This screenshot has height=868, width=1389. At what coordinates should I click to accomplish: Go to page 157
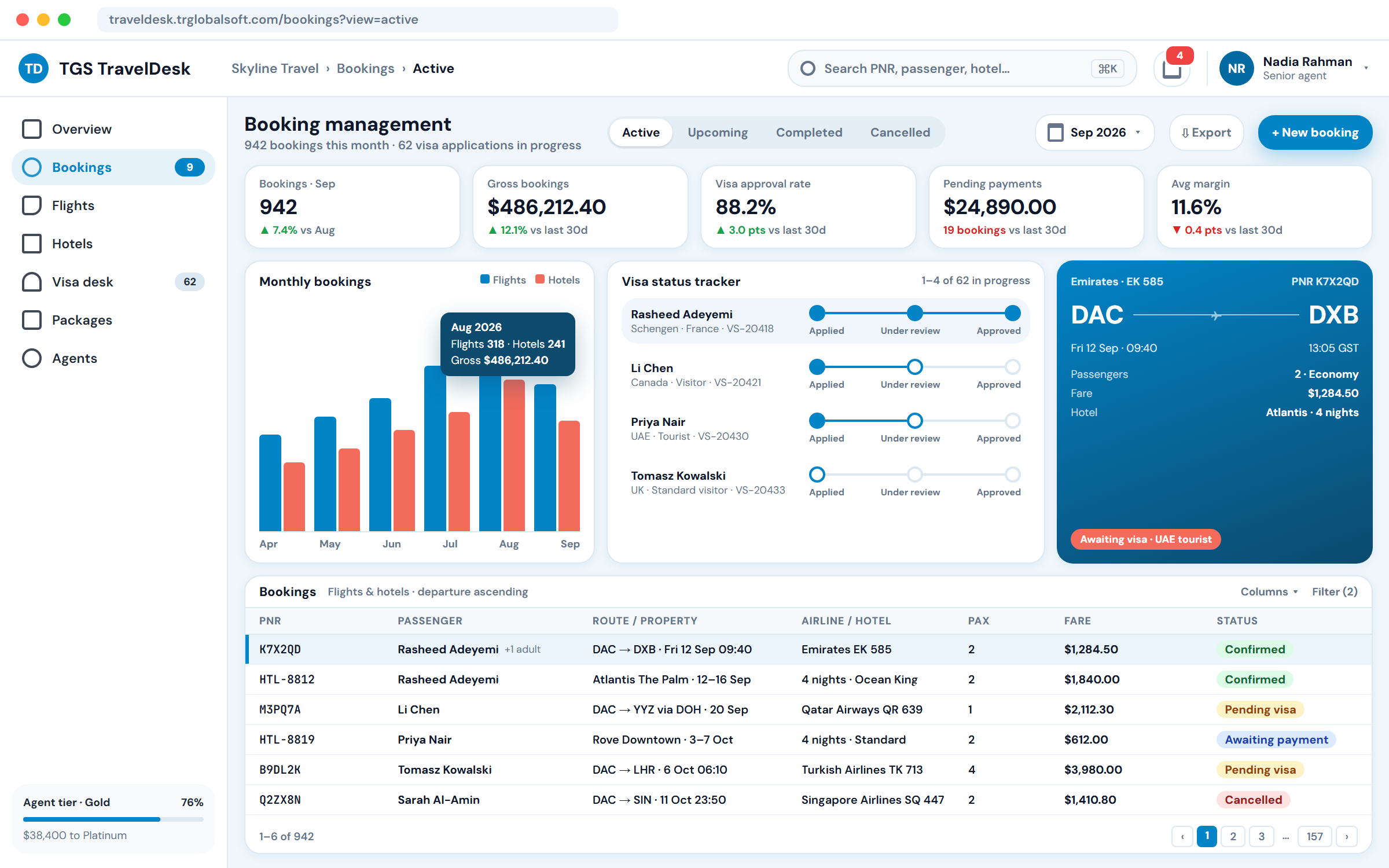pyautogui.click(x=1314, y=836)
